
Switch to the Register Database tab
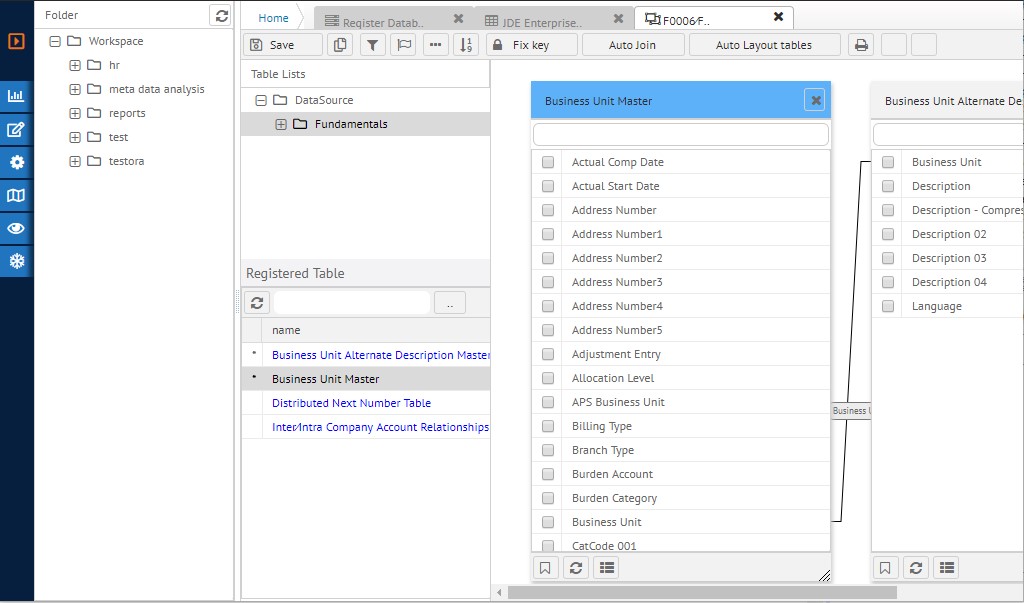click(382, 19)
